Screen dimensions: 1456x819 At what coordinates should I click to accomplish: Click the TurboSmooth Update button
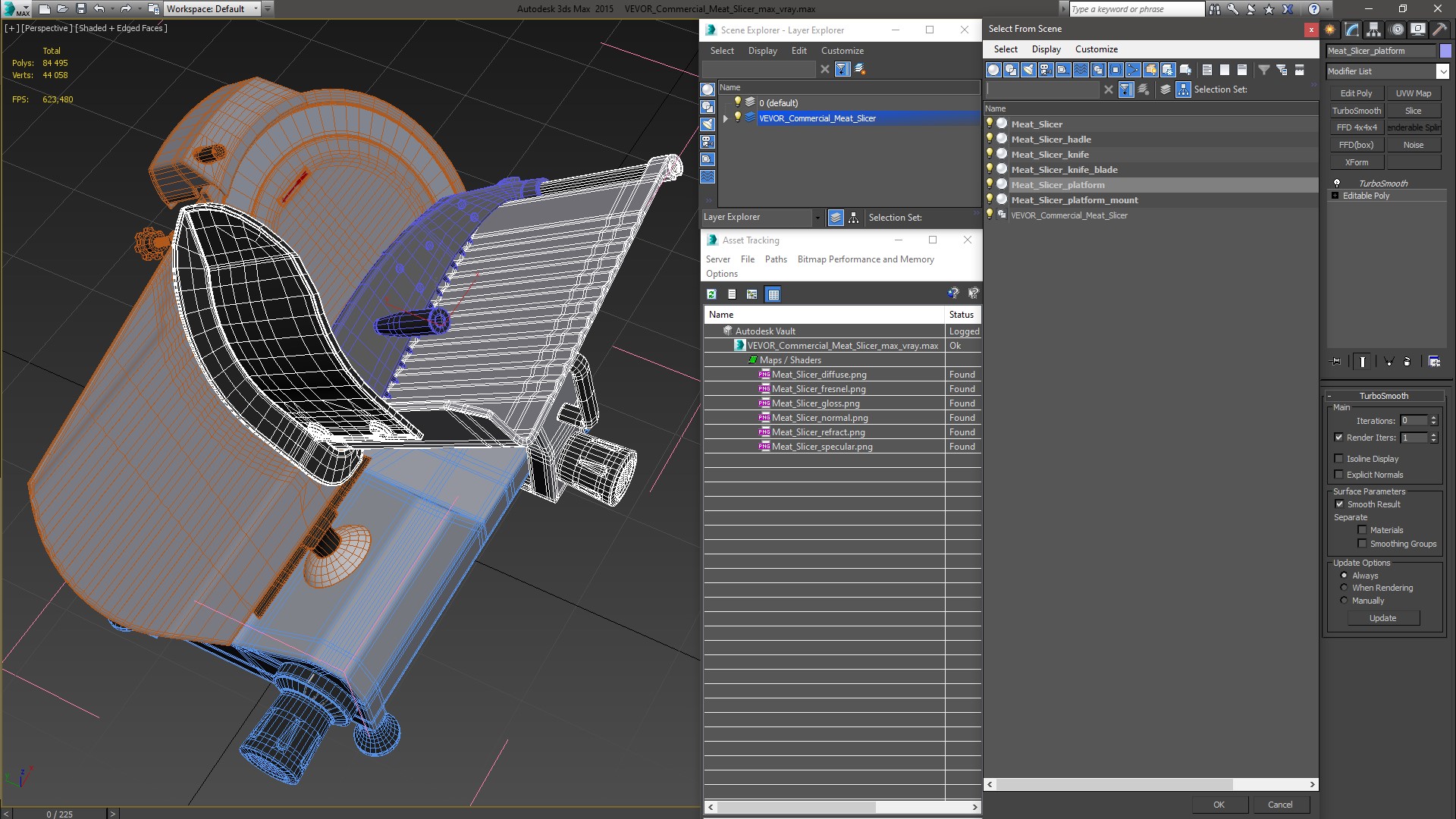pyautogui.click(x=1382, y=618)
